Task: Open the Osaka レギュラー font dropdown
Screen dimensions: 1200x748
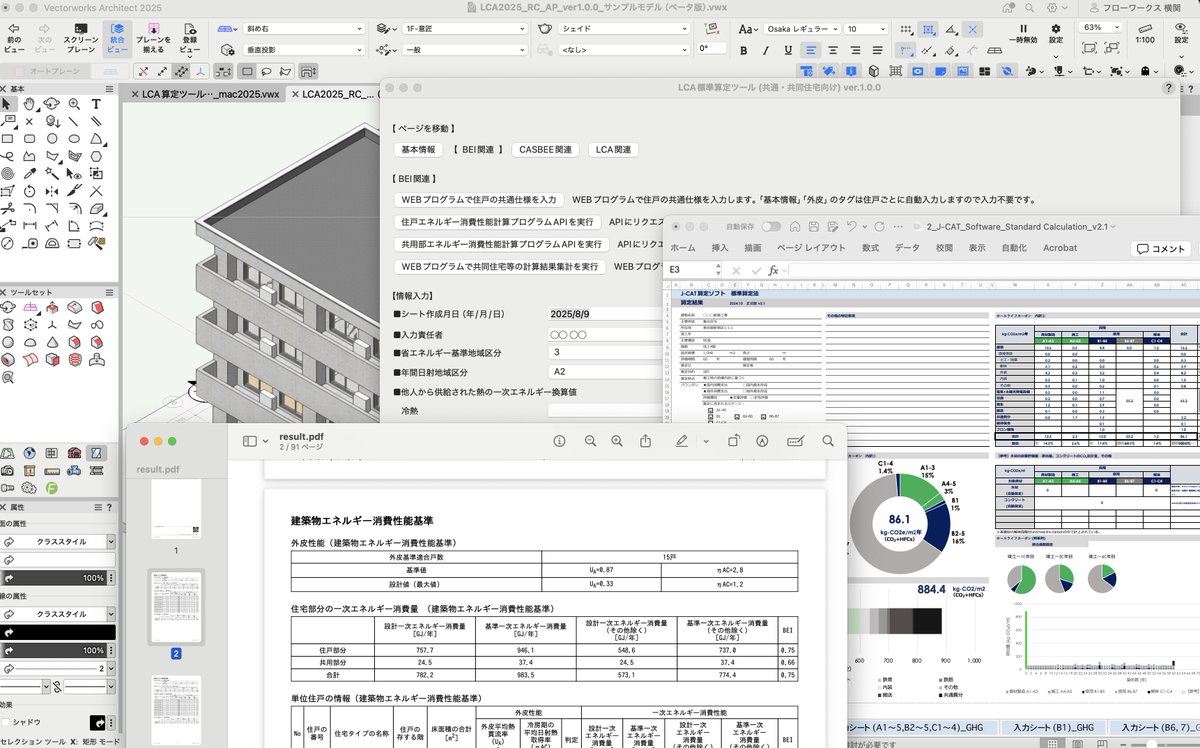Action: coord(803,29)
